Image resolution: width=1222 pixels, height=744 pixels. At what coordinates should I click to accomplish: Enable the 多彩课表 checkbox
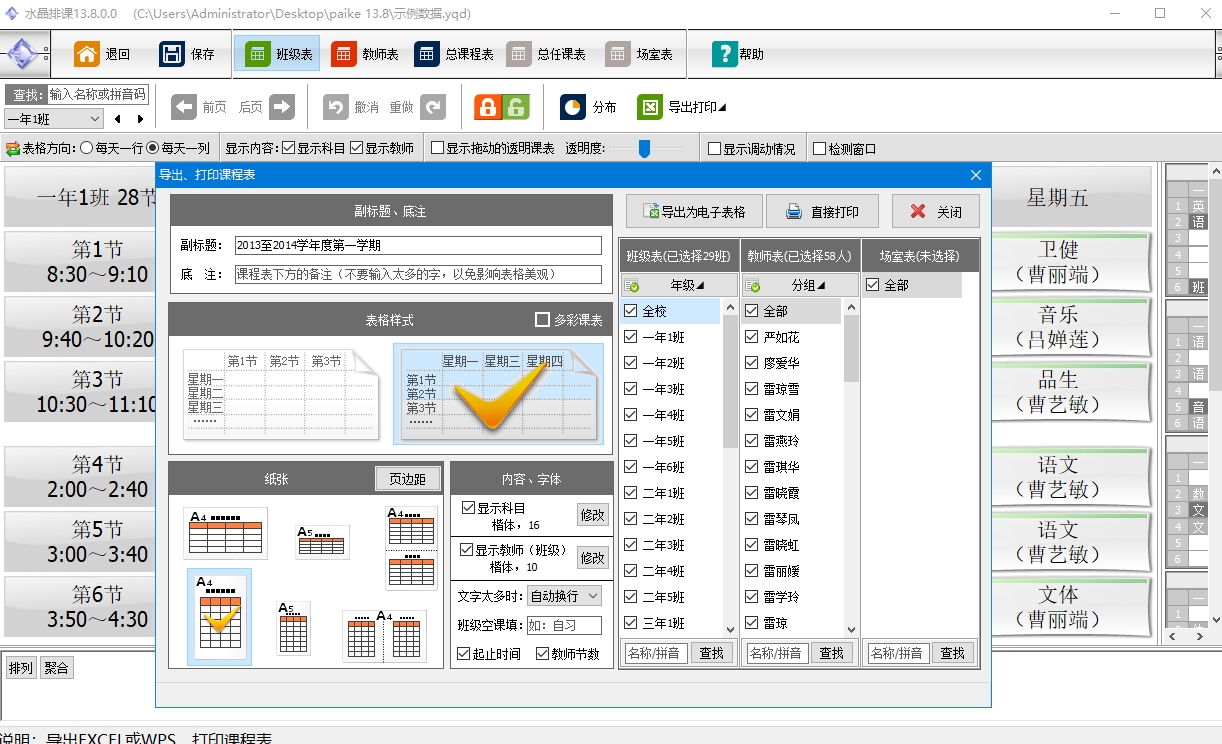[x=543, y=320]
